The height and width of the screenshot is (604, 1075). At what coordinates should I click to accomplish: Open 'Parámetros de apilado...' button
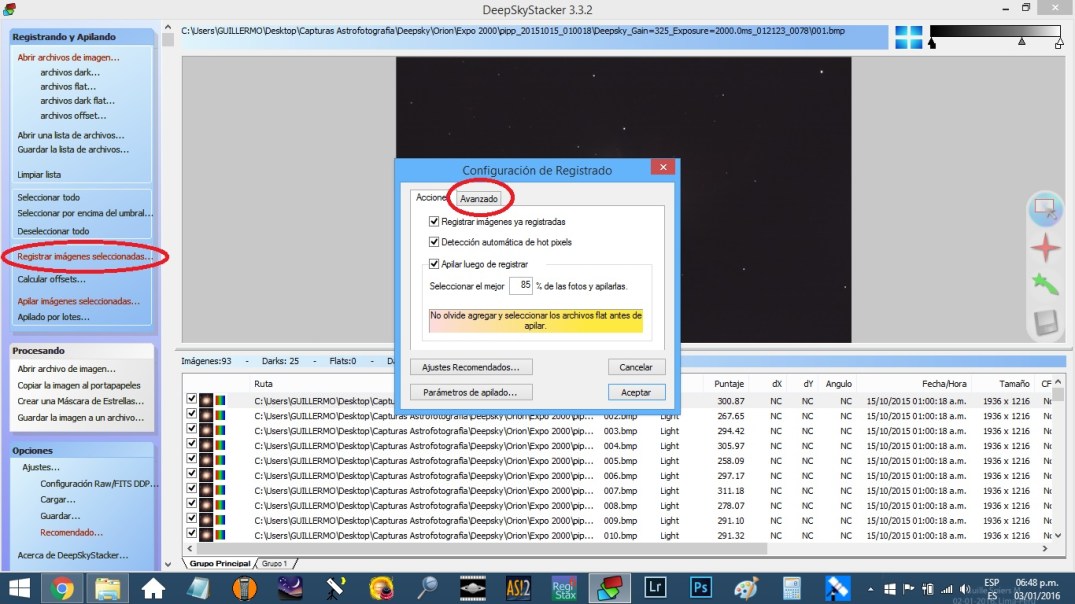click(x=472, y=392)
